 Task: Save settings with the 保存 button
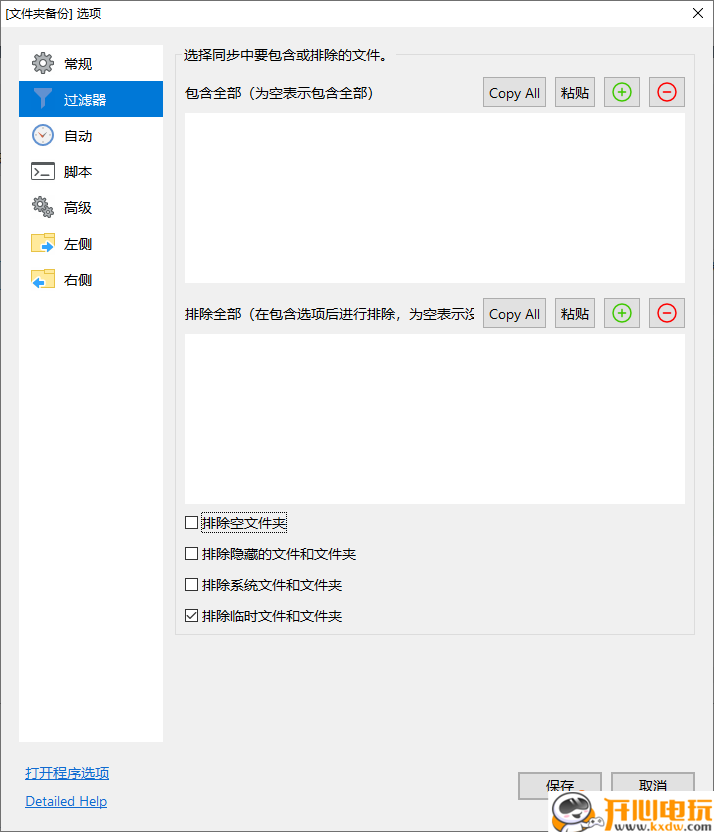click(x=560, y=785)
